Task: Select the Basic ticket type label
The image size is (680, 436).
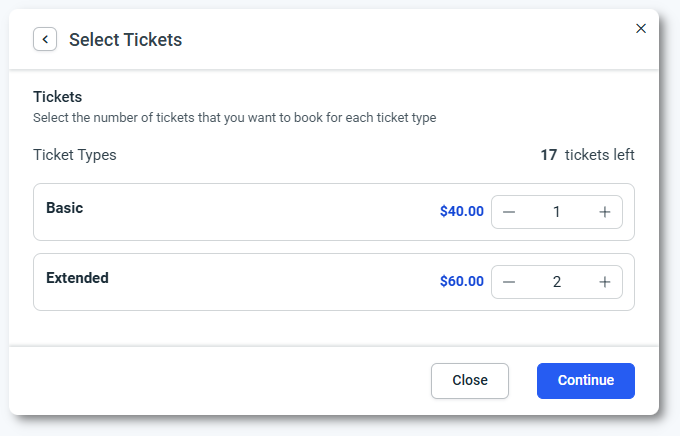Action: pyautogui.click(x=64, y=208)
